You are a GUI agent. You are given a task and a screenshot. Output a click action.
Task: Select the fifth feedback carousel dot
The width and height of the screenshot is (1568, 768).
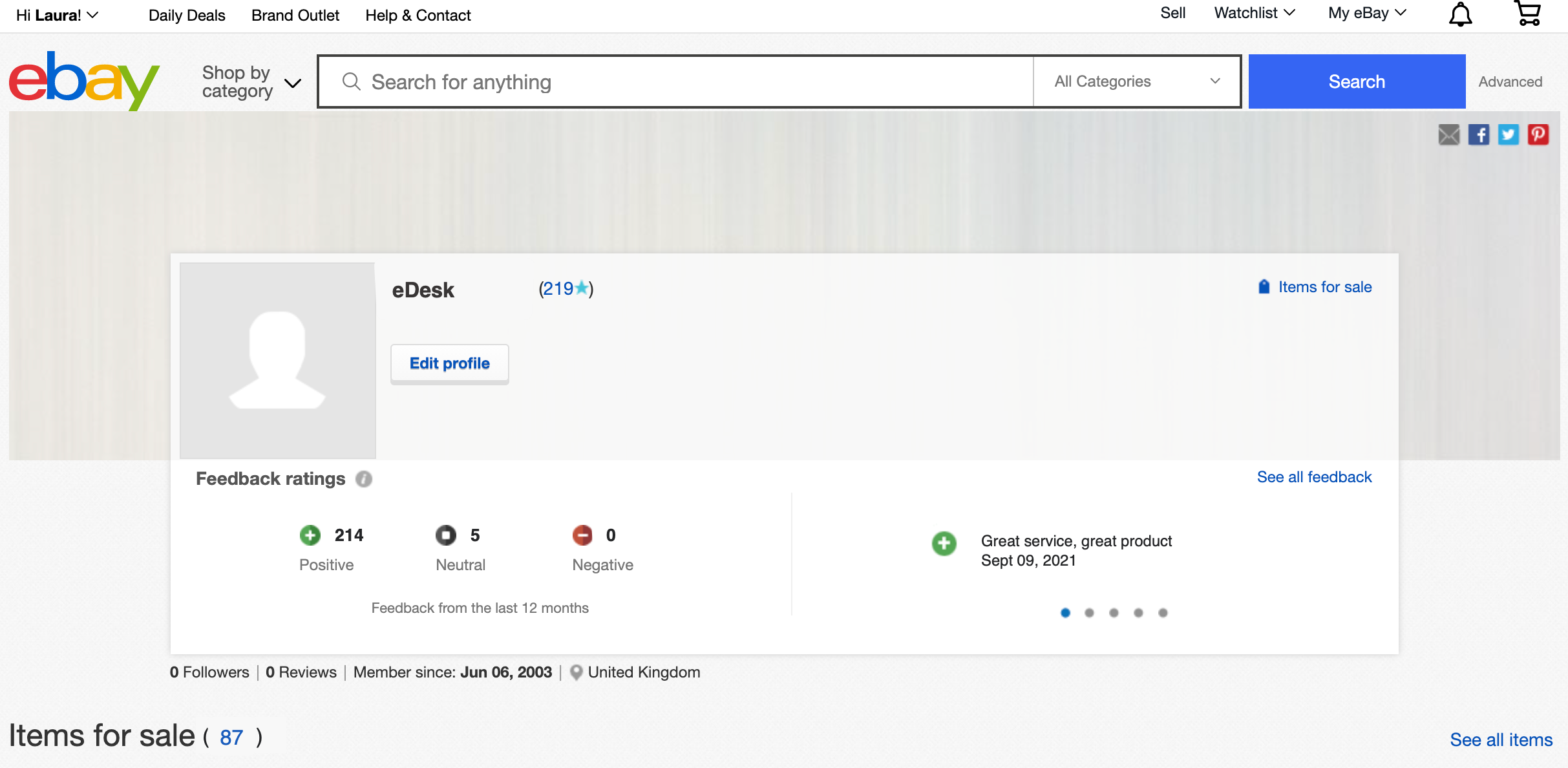[1163, 612]
